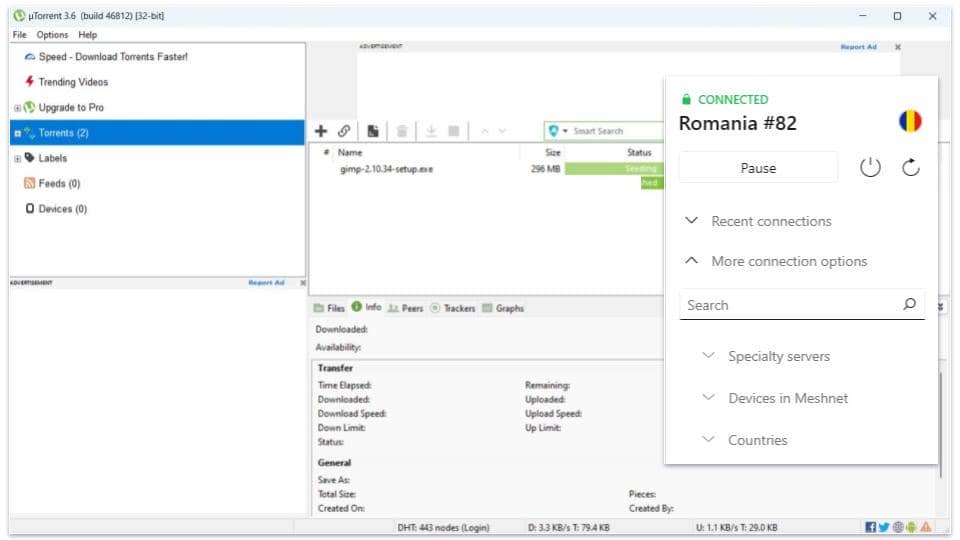
Task: Click DHT: 443 nodes status entry
Action: [x=443, y=527]
